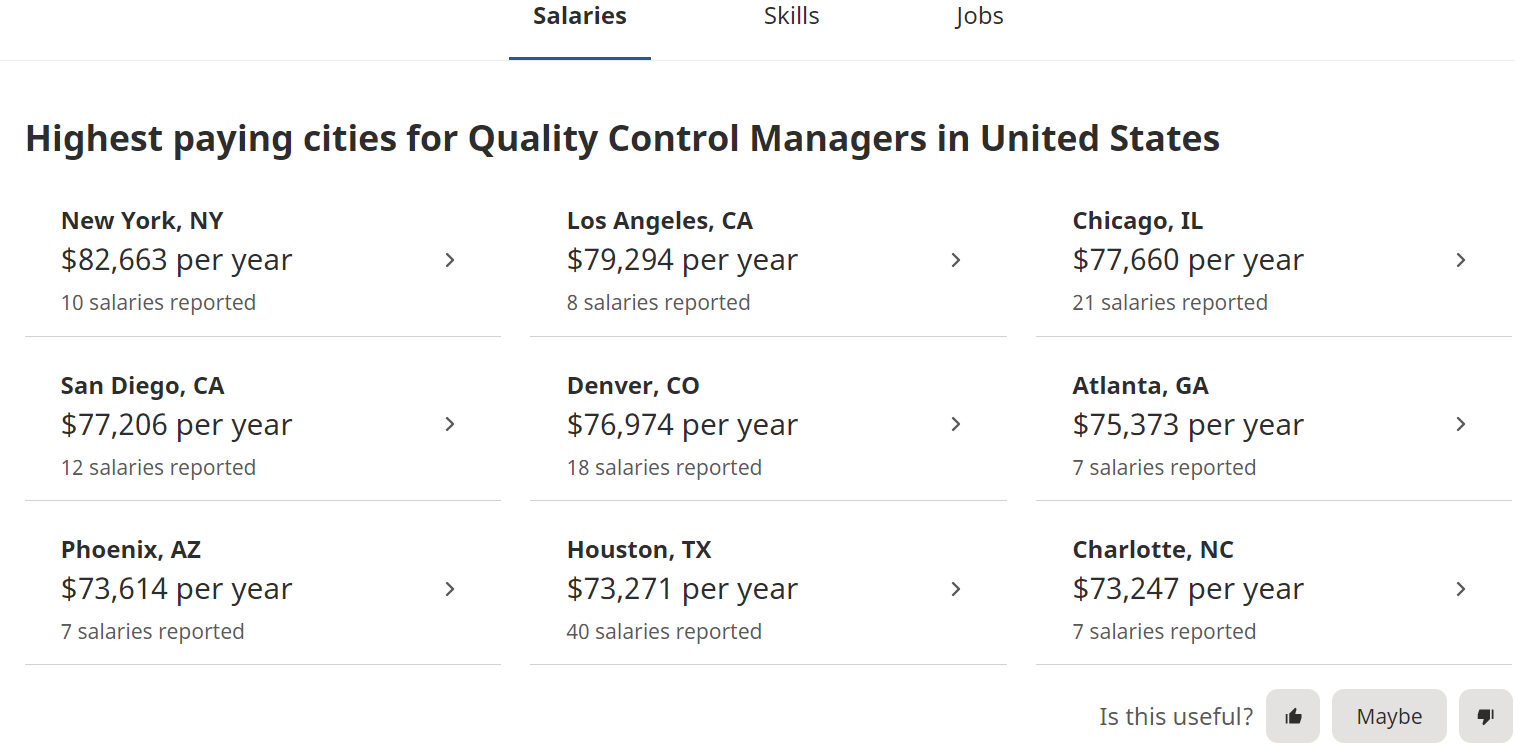This screenshot has width=1515, height=744.
Task: Open Chicago, IL chevron arrow
Action: (1461, 260)
